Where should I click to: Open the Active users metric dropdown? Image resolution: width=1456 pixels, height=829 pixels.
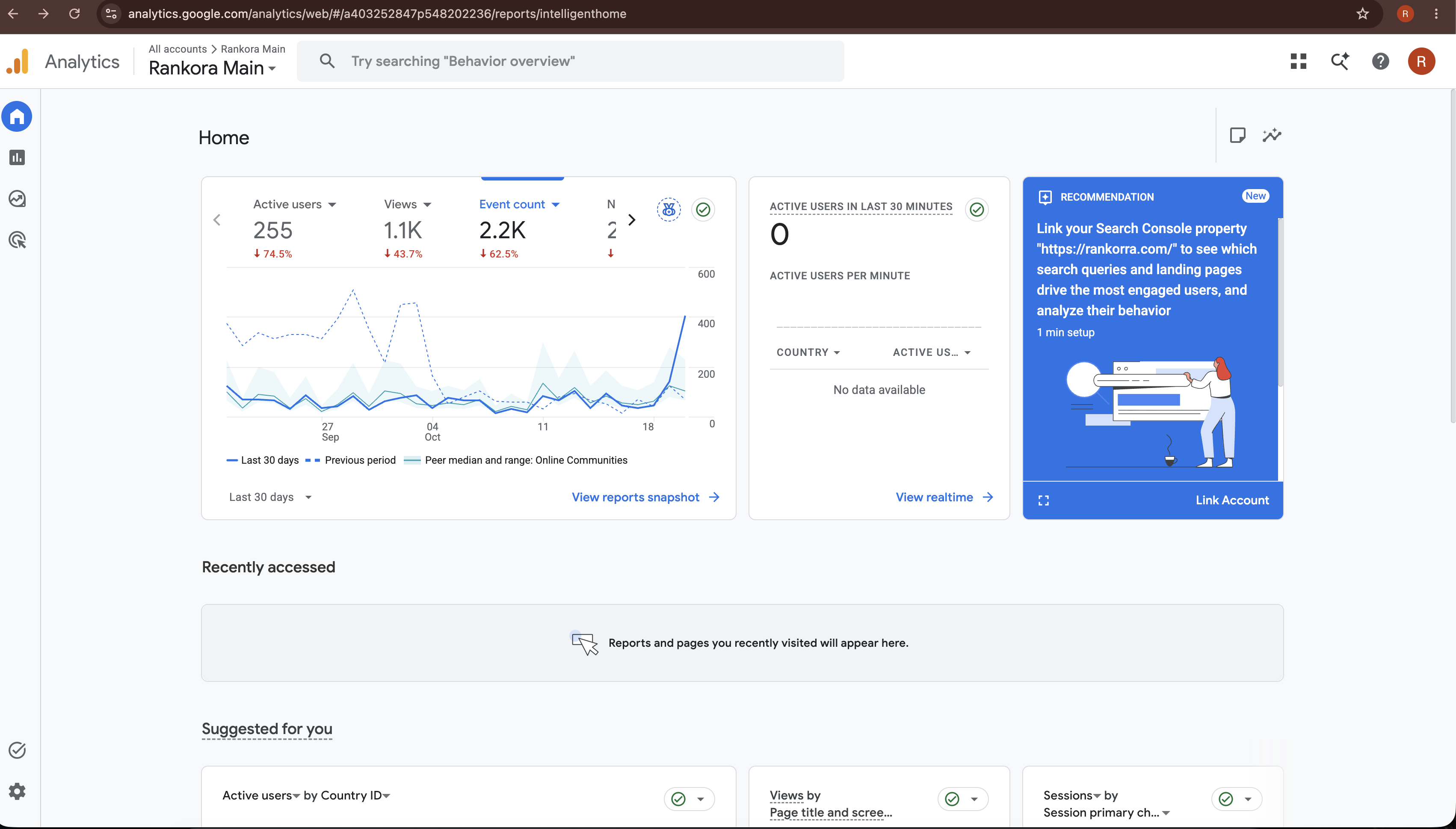pos(294,204)
